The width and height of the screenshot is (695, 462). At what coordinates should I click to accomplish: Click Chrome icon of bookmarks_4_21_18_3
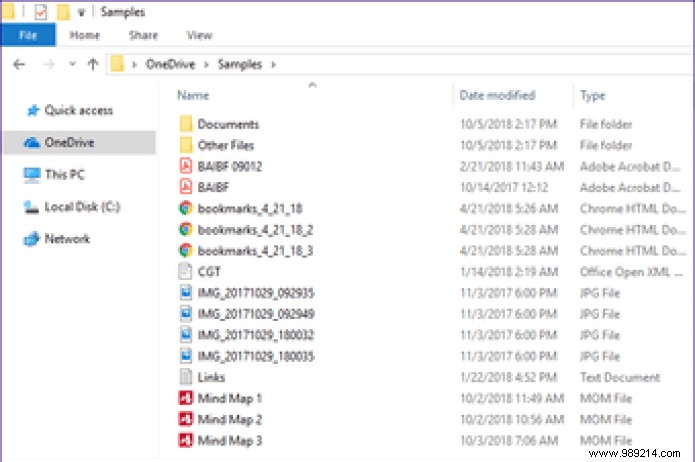coord(186,251)
